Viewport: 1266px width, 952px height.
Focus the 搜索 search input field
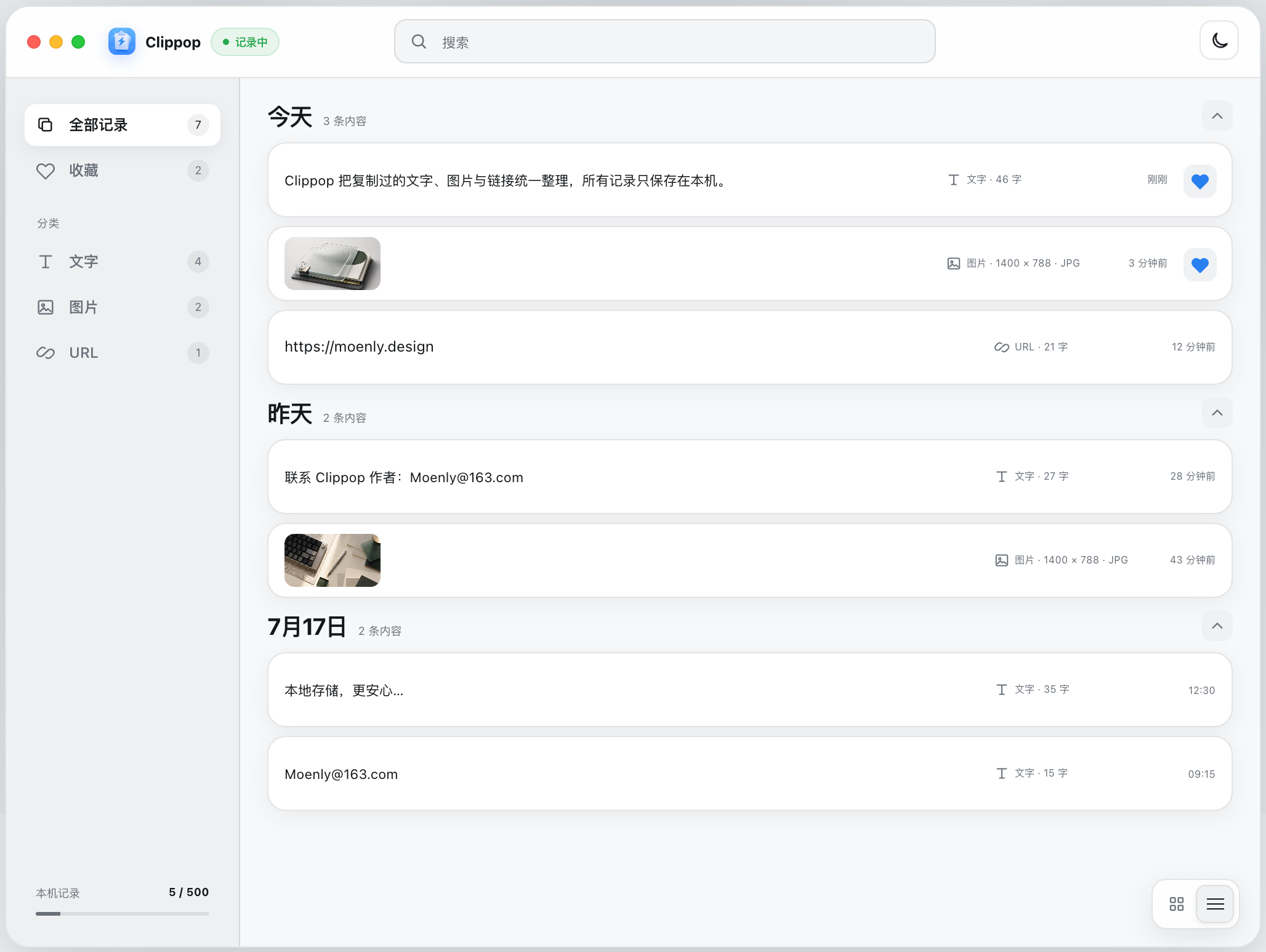[x=665, y=41]
